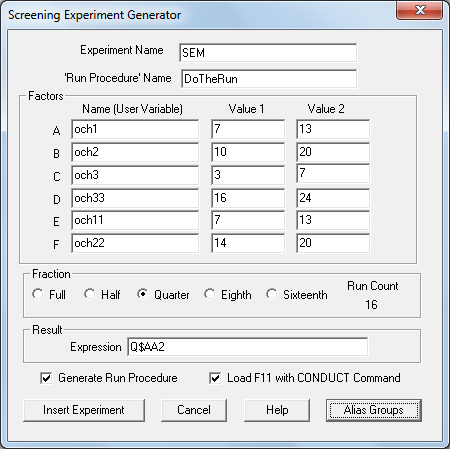The height and width of the screenshot is (449, 450).
Task: Close the Screening Experiment Generator dialog
Action: pyautogui.click(x=420, y=10)
